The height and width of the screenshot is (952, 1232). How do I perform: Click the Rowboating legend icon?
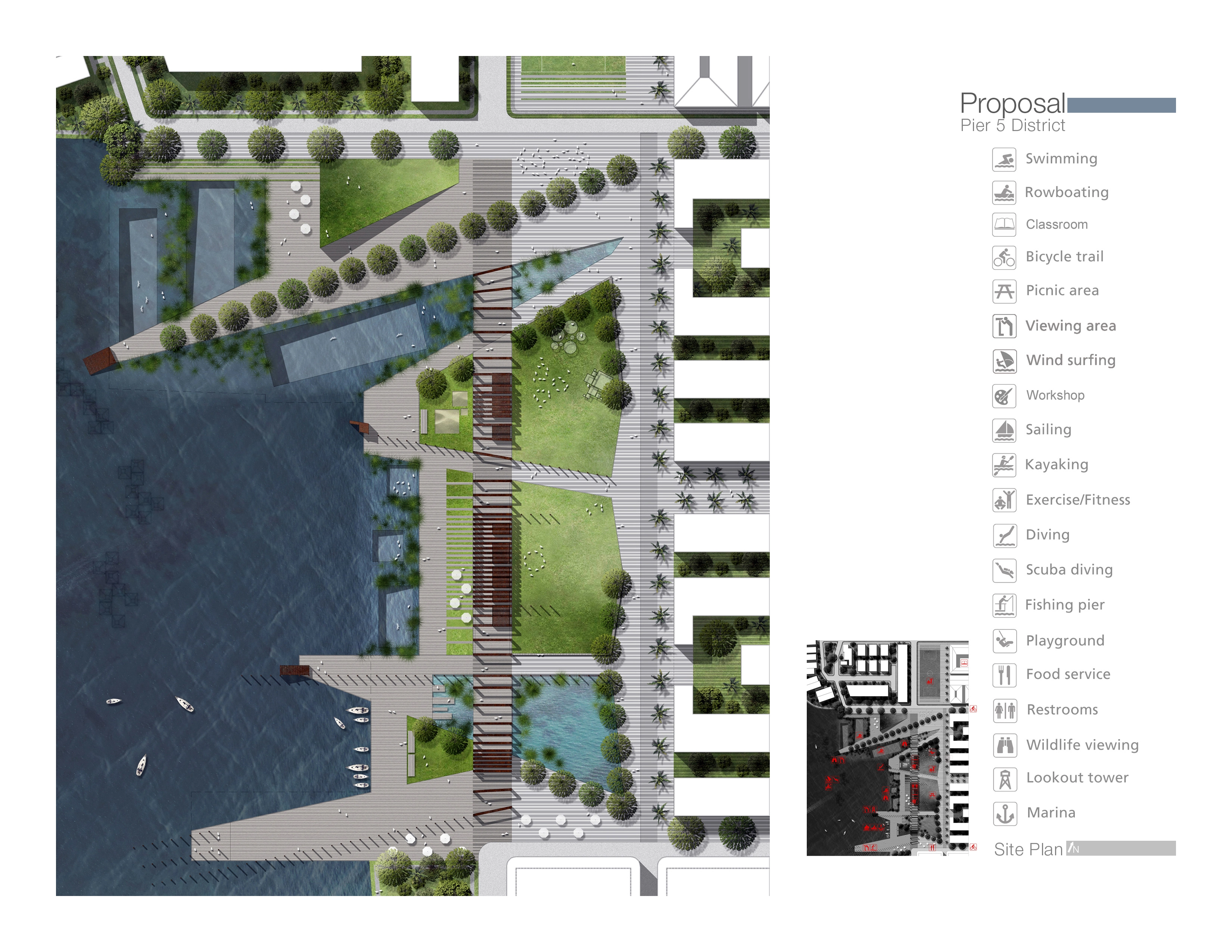1004,193
